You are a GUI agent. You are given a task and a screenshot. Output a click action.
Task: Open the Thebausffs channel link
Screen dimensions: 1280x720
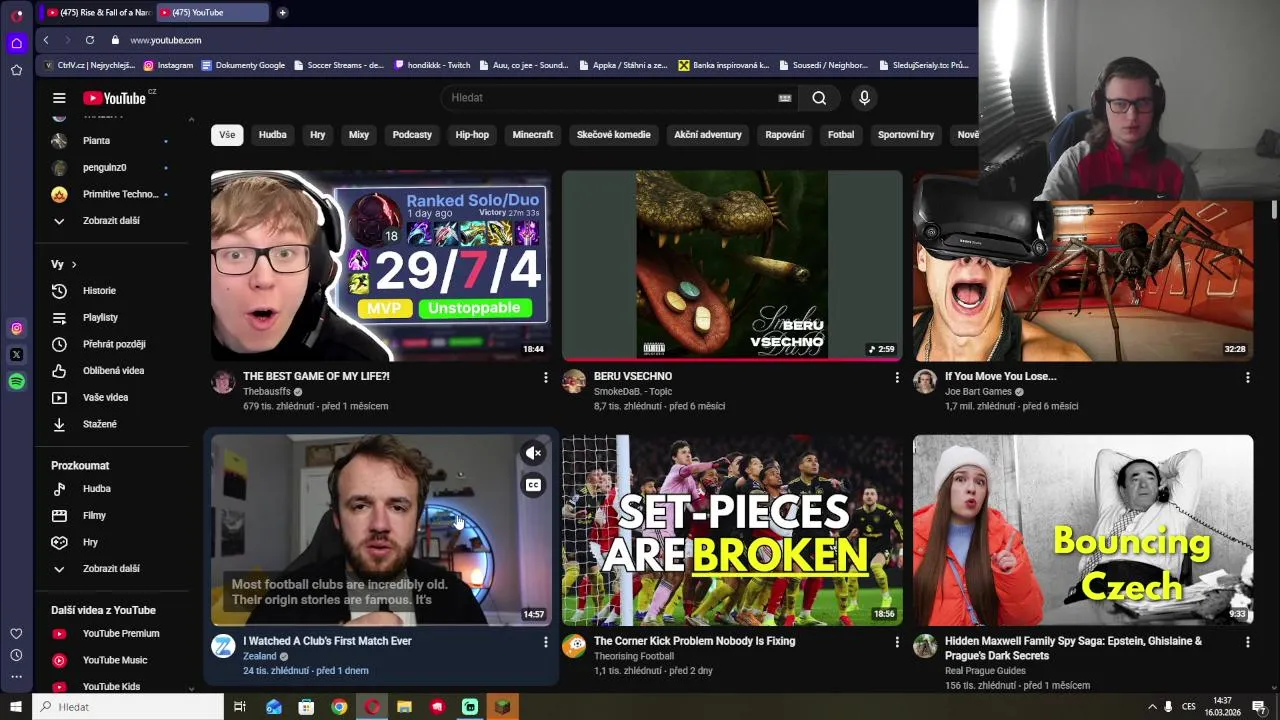(266, 392)
